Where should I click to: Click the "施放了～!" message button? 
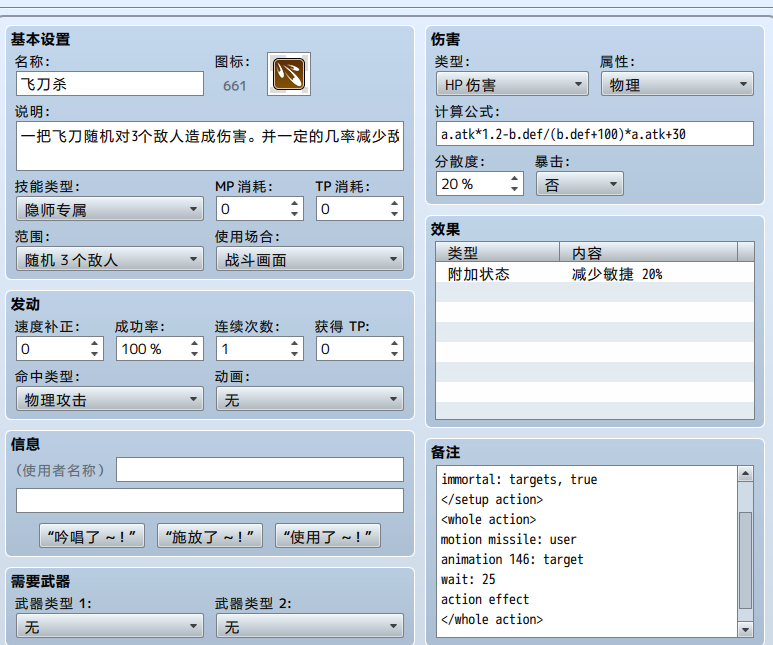tap(210, 536)
